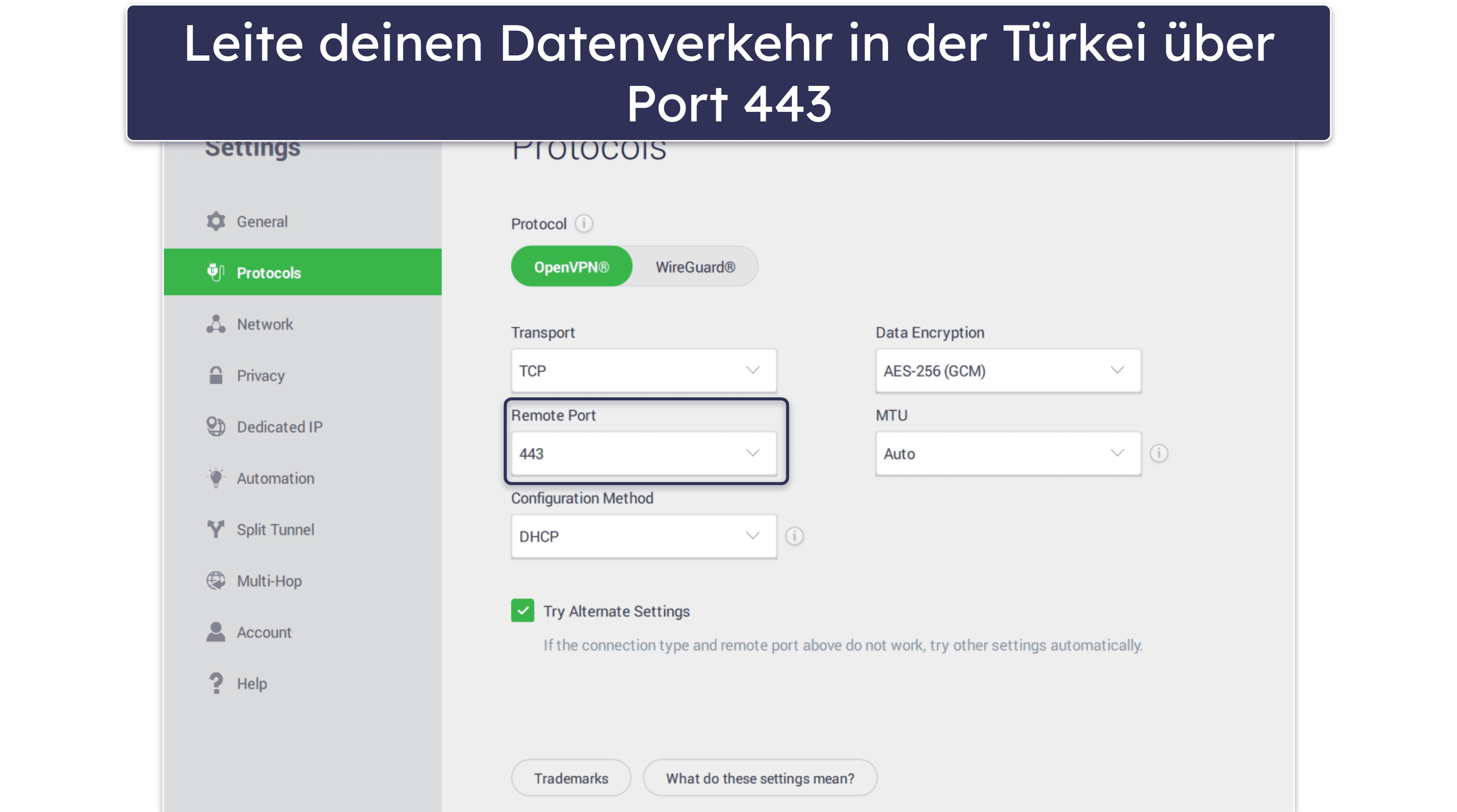Click the Data Encryption label
Viewport: 1457px width, 812px height.
point(930,332)
